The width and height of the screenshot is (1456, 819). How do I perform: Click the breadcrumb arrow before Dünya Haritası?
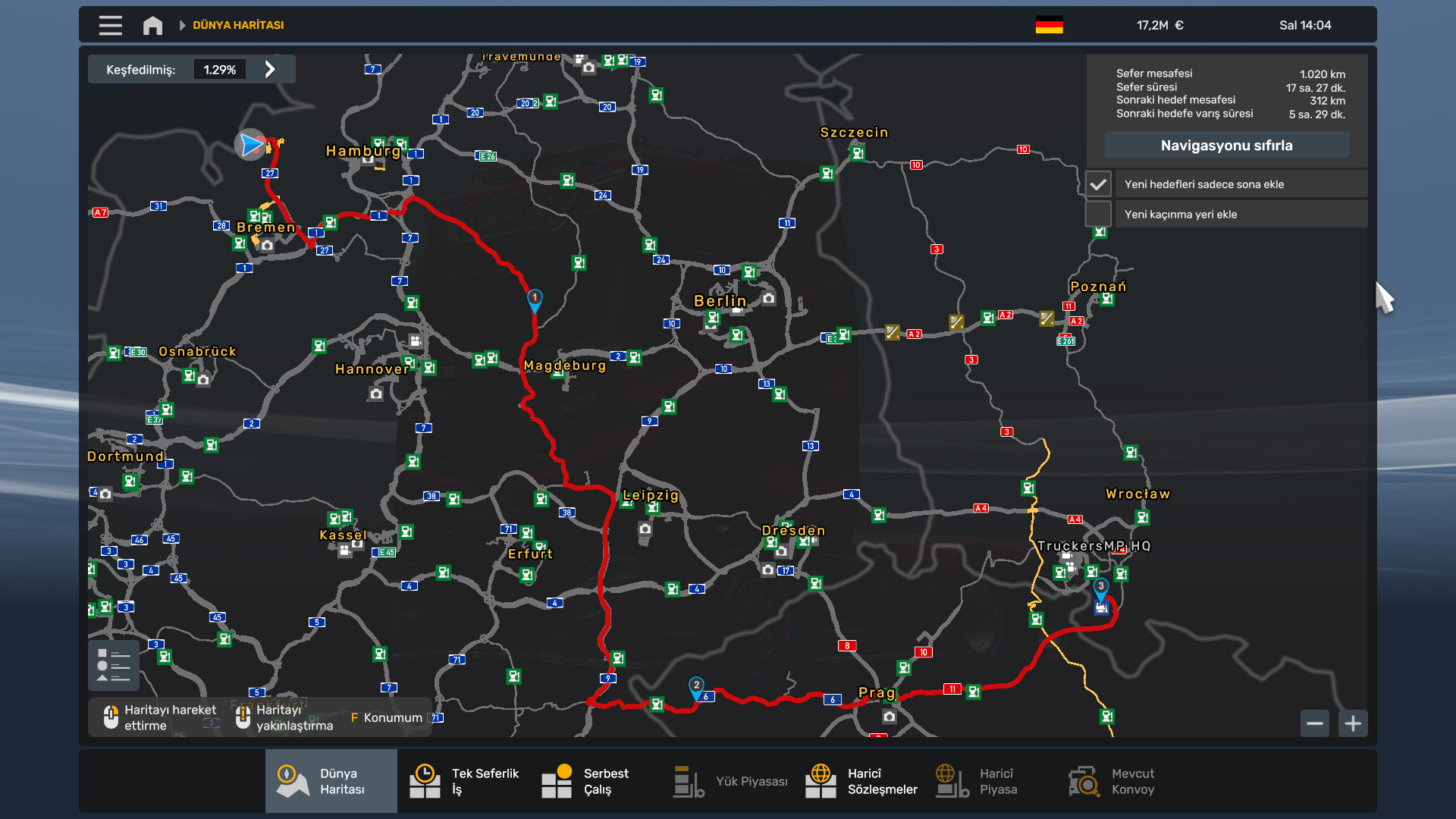coord(182,25)
